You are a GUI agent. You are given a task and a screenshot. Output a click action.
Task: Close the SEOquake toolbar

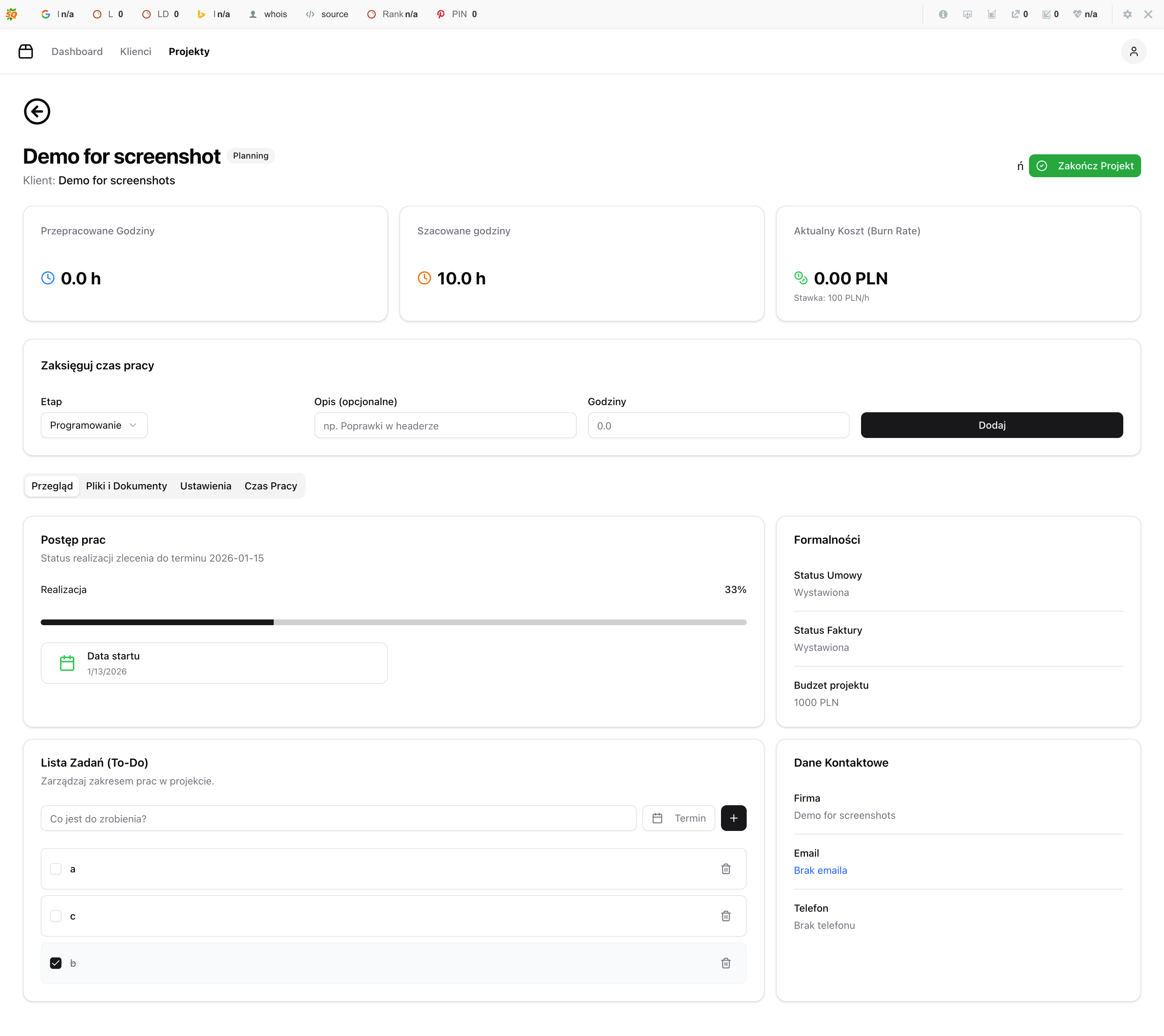[x=1148, y=14]
